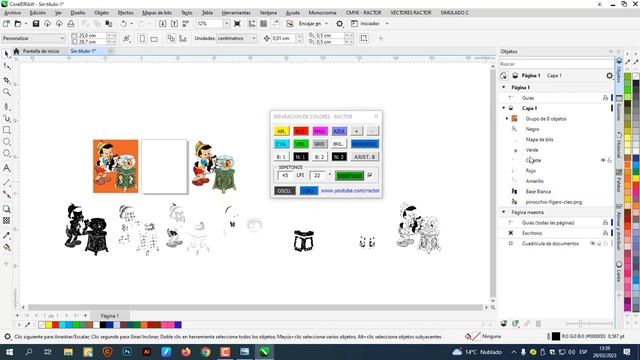640x360 pixels.
Task: Click the Print icon in toolbar
Action: (71, 24)
